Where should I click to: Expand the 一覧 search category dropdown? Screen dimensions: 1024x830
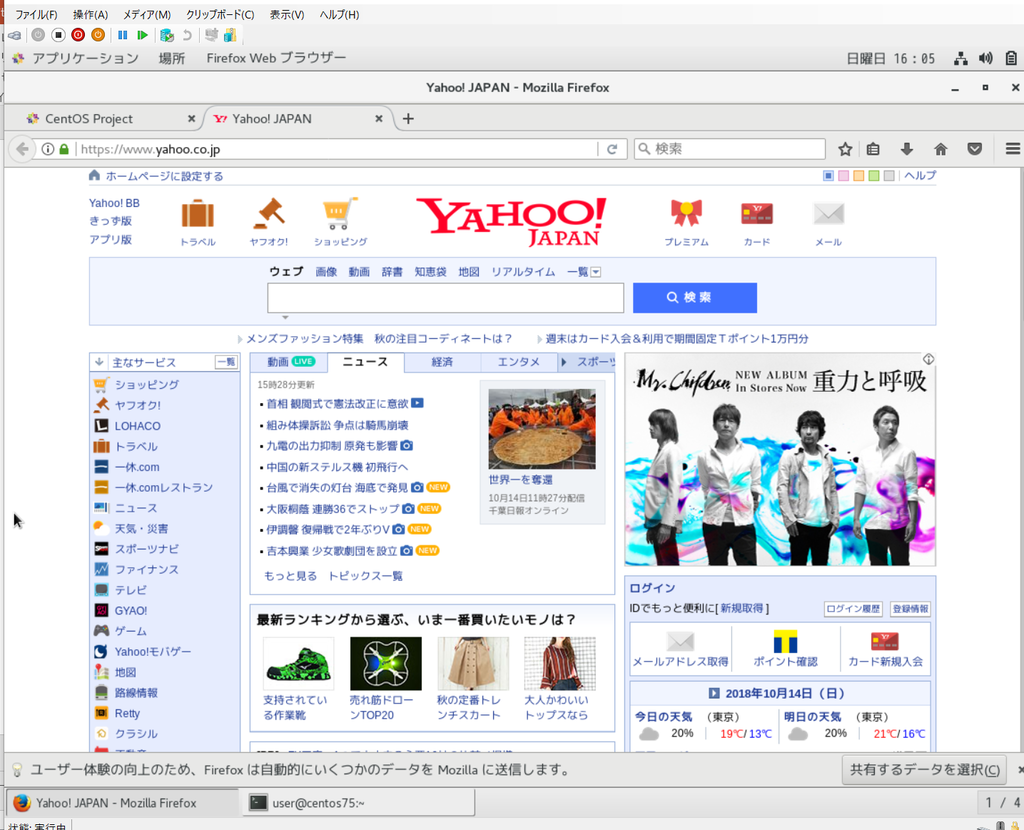pyautogui.click(x=596, y=272)
